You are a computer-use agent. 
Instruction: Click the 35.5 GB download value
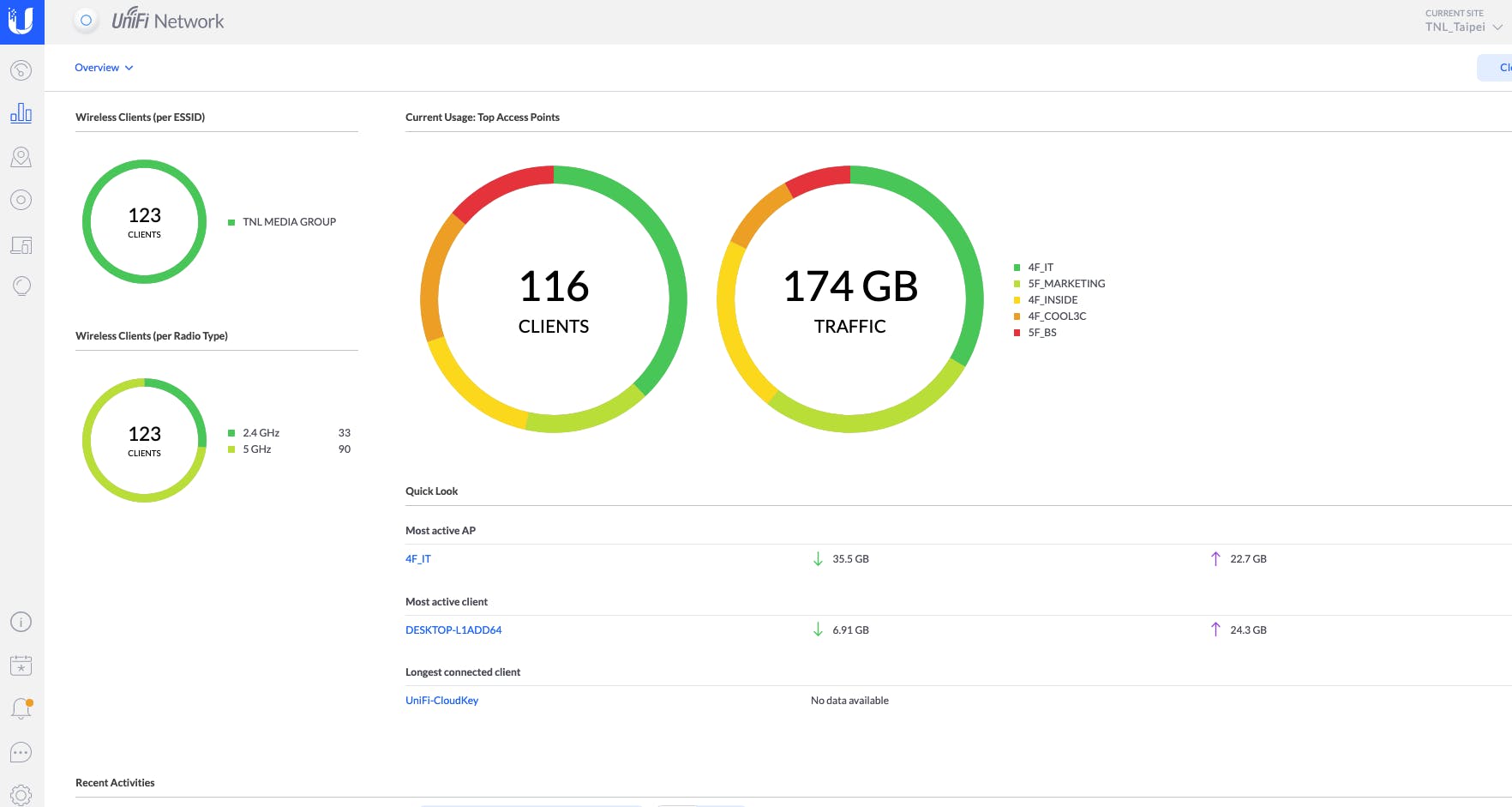pos(850,559)
